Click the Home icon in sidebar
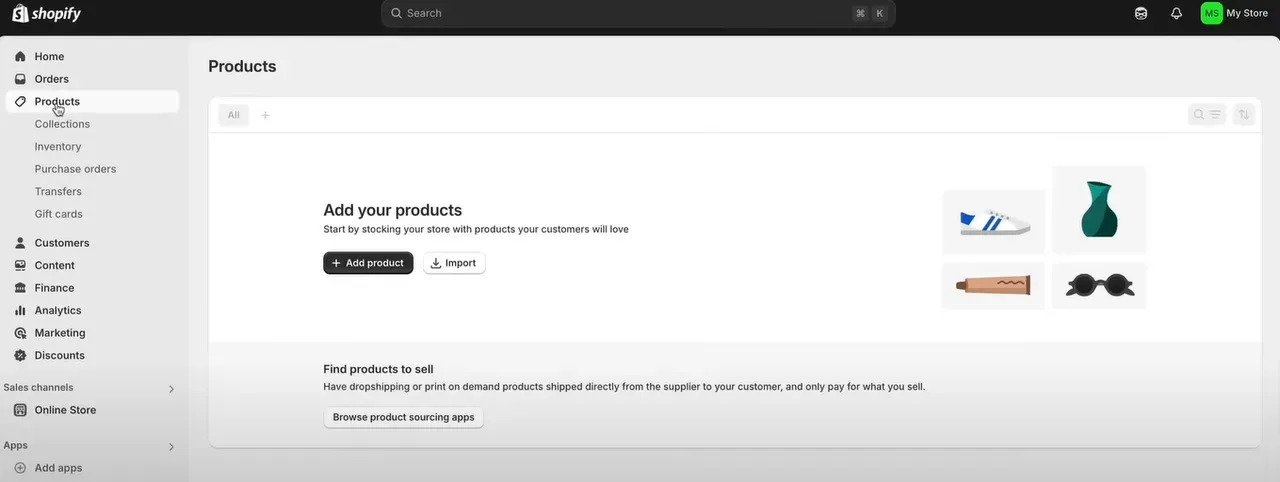1280x482 pixels. point(20,57)
